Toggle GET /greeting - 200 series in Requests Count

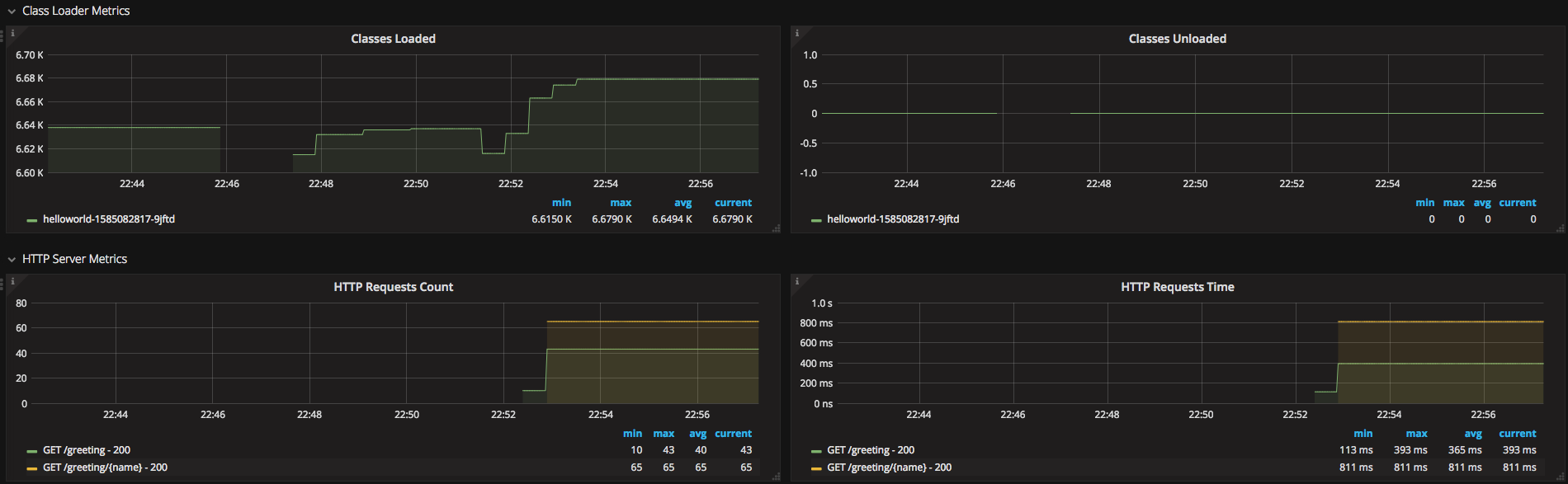pos(87,450)
